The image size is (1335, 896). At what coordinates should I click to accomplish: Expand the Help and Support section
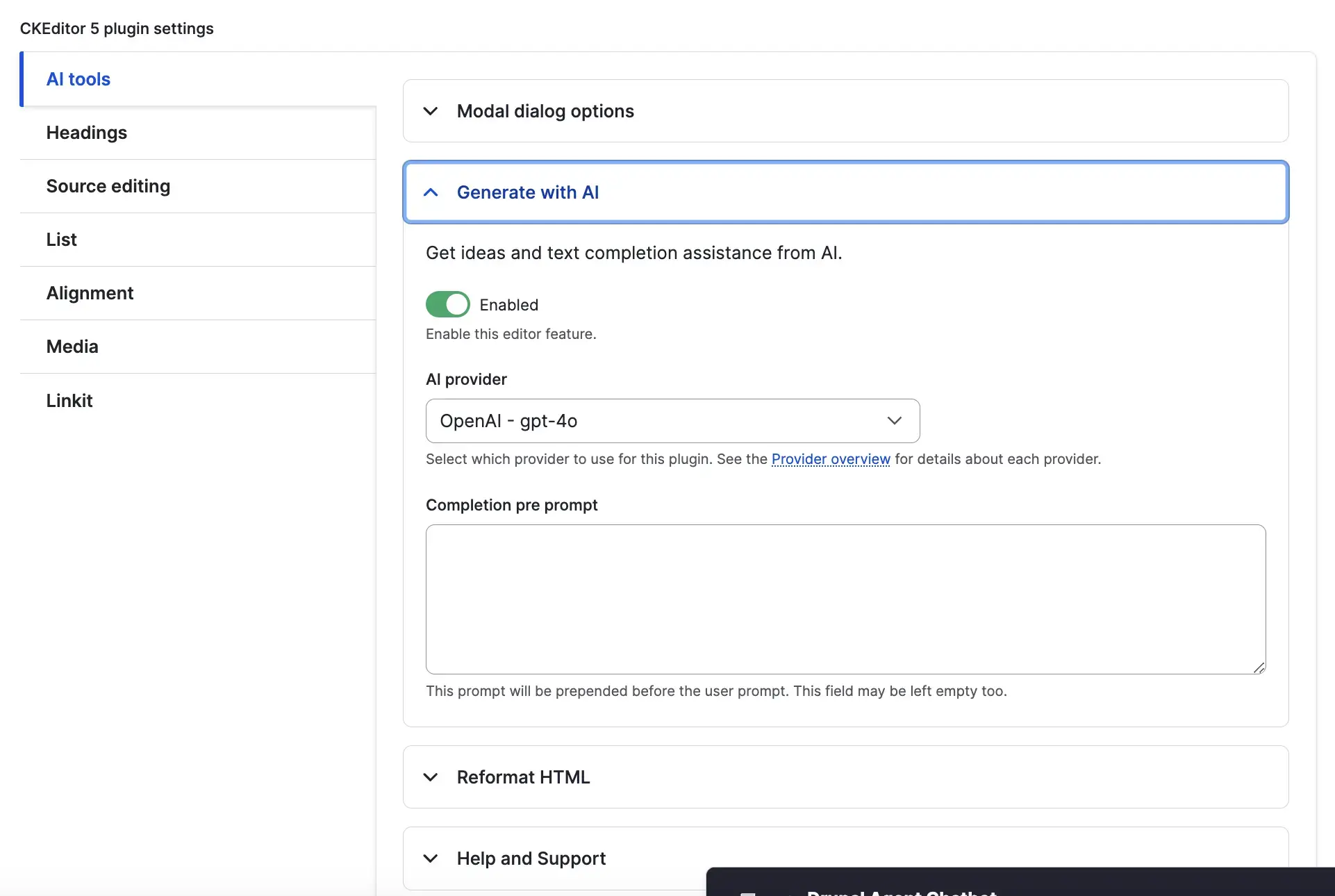[531, 858]
